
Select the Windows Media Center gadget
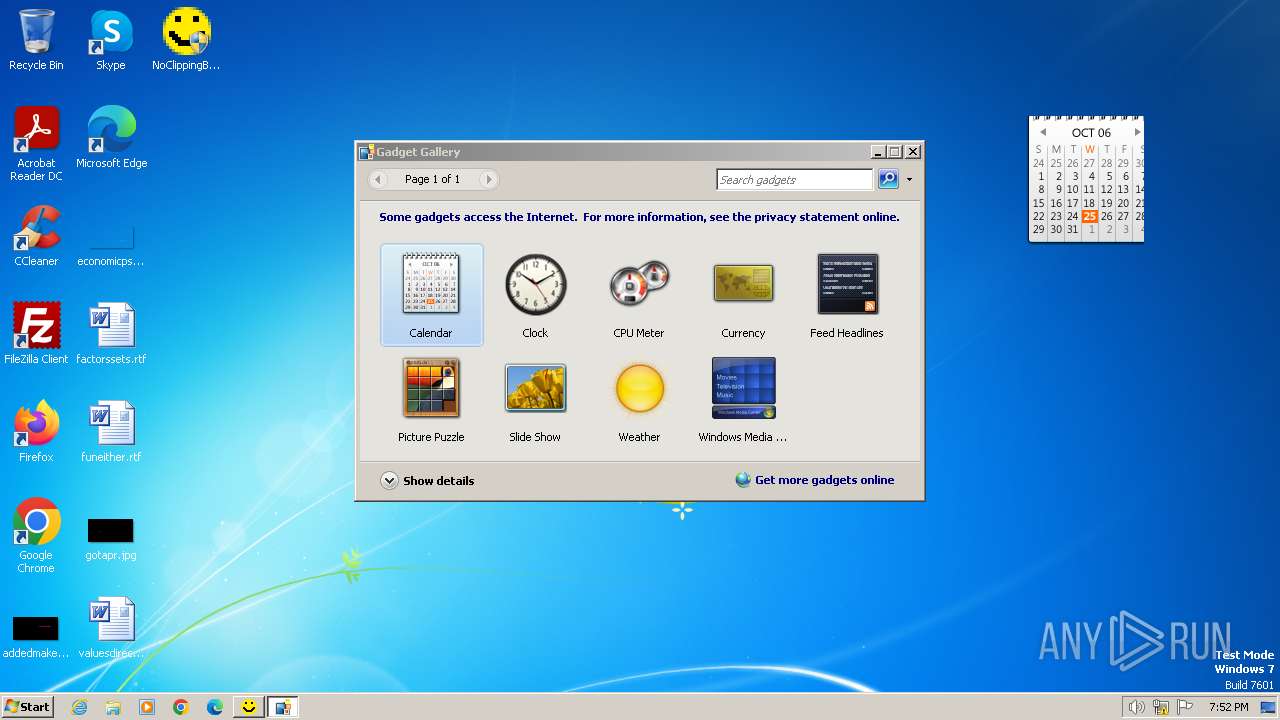click(743, 399)
